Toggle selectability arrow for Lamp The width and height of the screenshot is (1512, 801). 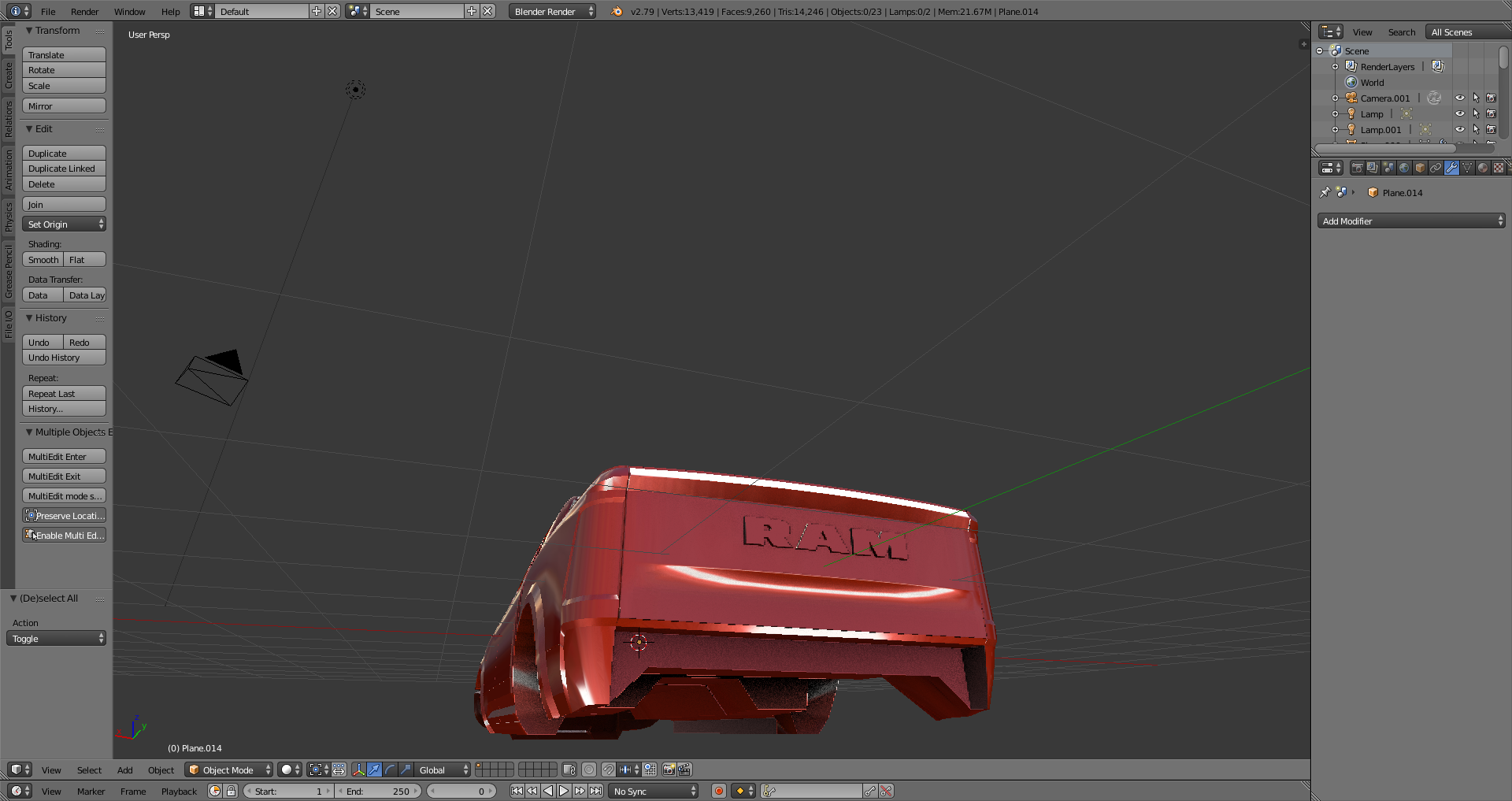click(1476, 113)
